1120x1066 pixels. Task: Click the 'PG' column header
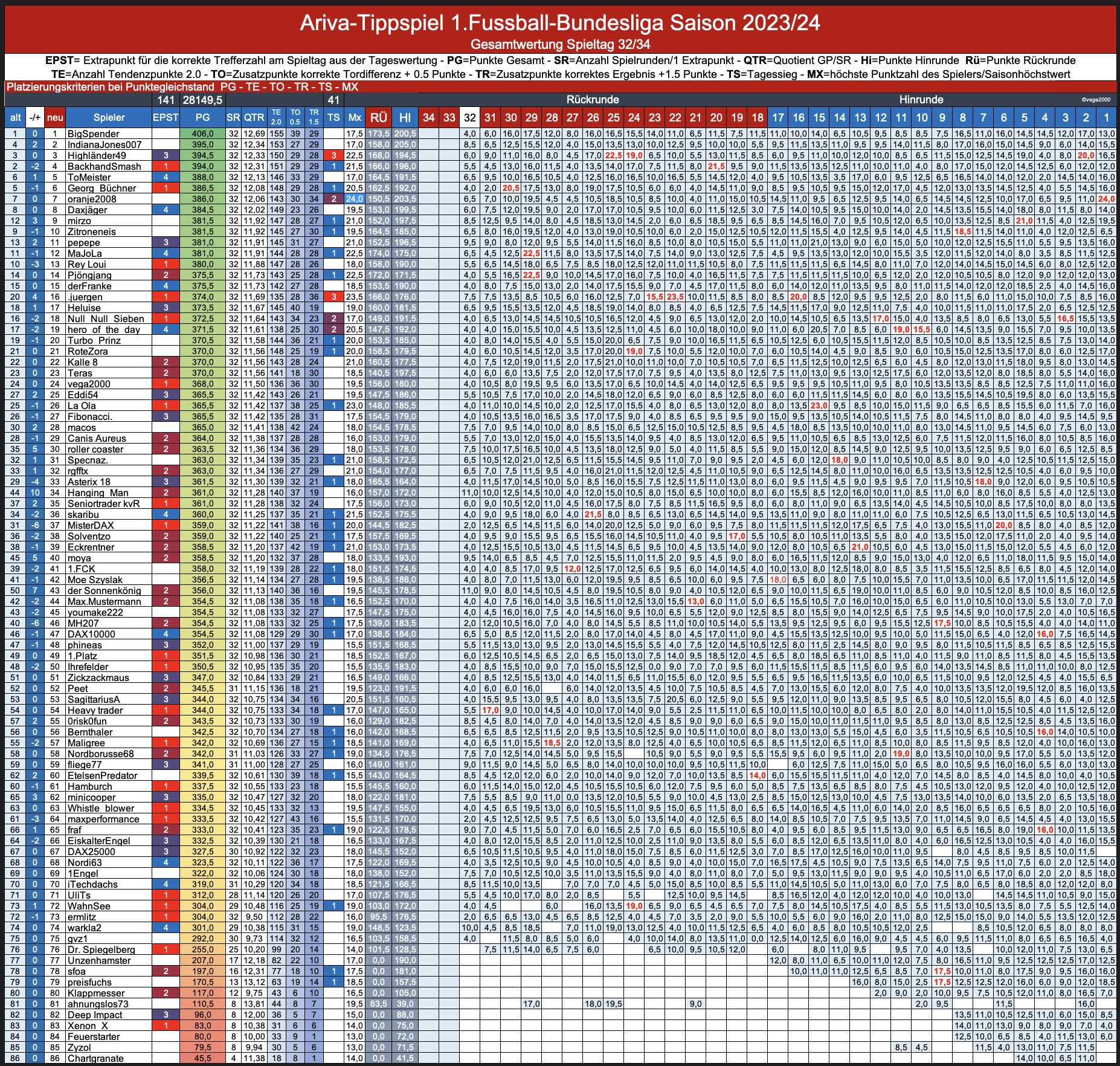[x=202, y=117]
